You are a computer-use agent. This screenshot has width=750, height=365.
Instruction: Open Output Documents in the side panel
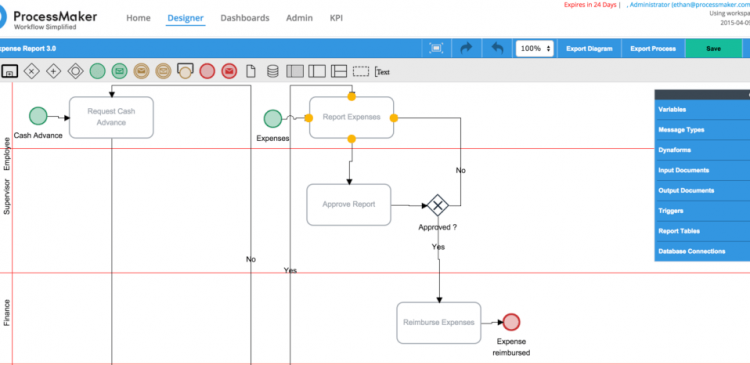point(702,190)
